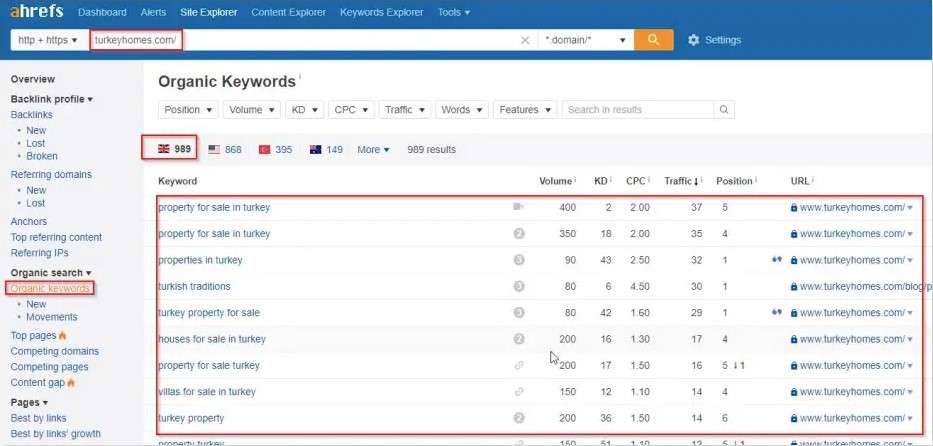
Task: Open the Traffic filter dropdown
Action: coord(405,109)
